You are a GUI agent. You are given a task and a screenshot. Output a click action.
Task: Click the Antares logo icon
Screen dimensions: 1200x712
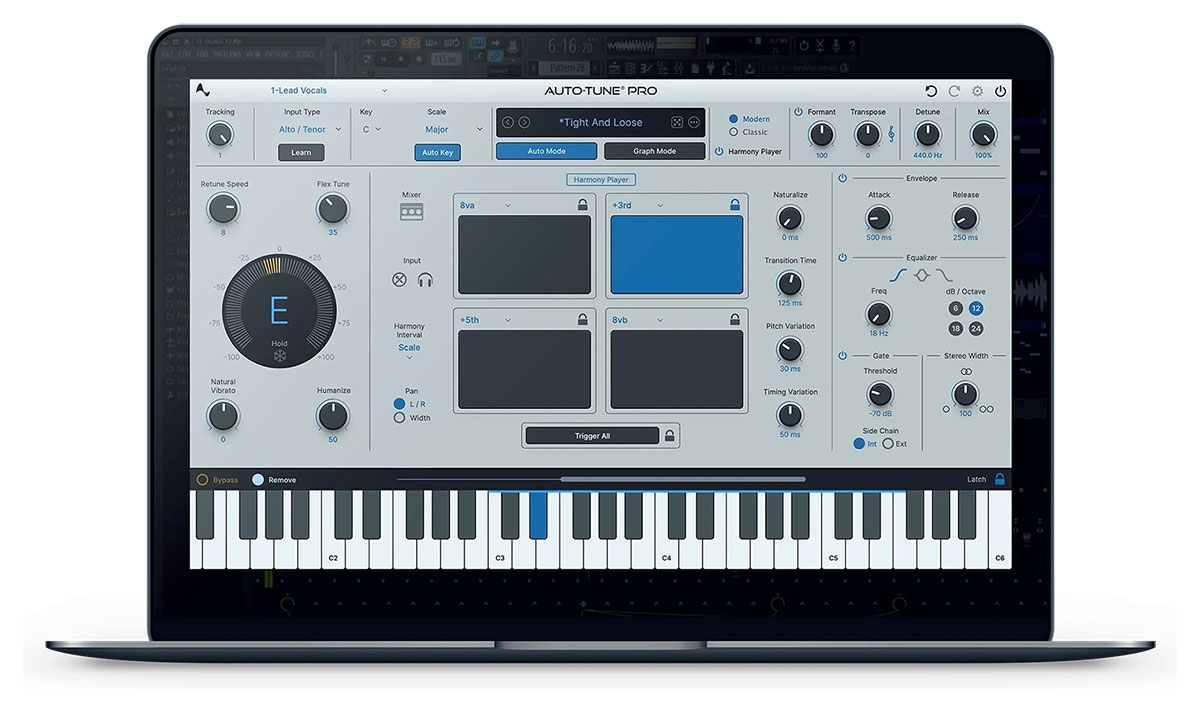pos(204,90)
